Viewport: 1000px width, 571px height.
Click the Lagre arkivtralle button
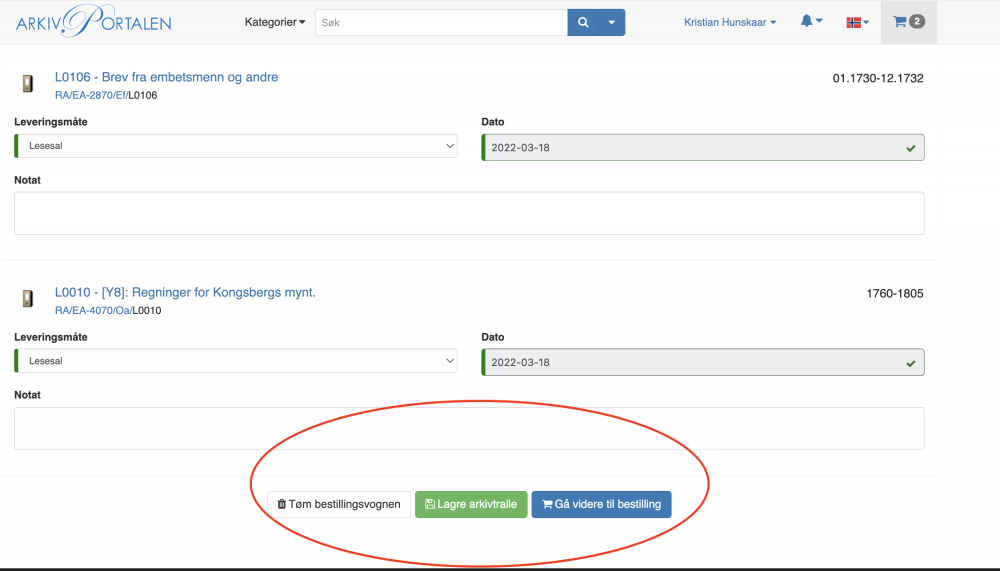tap(471, 504)
